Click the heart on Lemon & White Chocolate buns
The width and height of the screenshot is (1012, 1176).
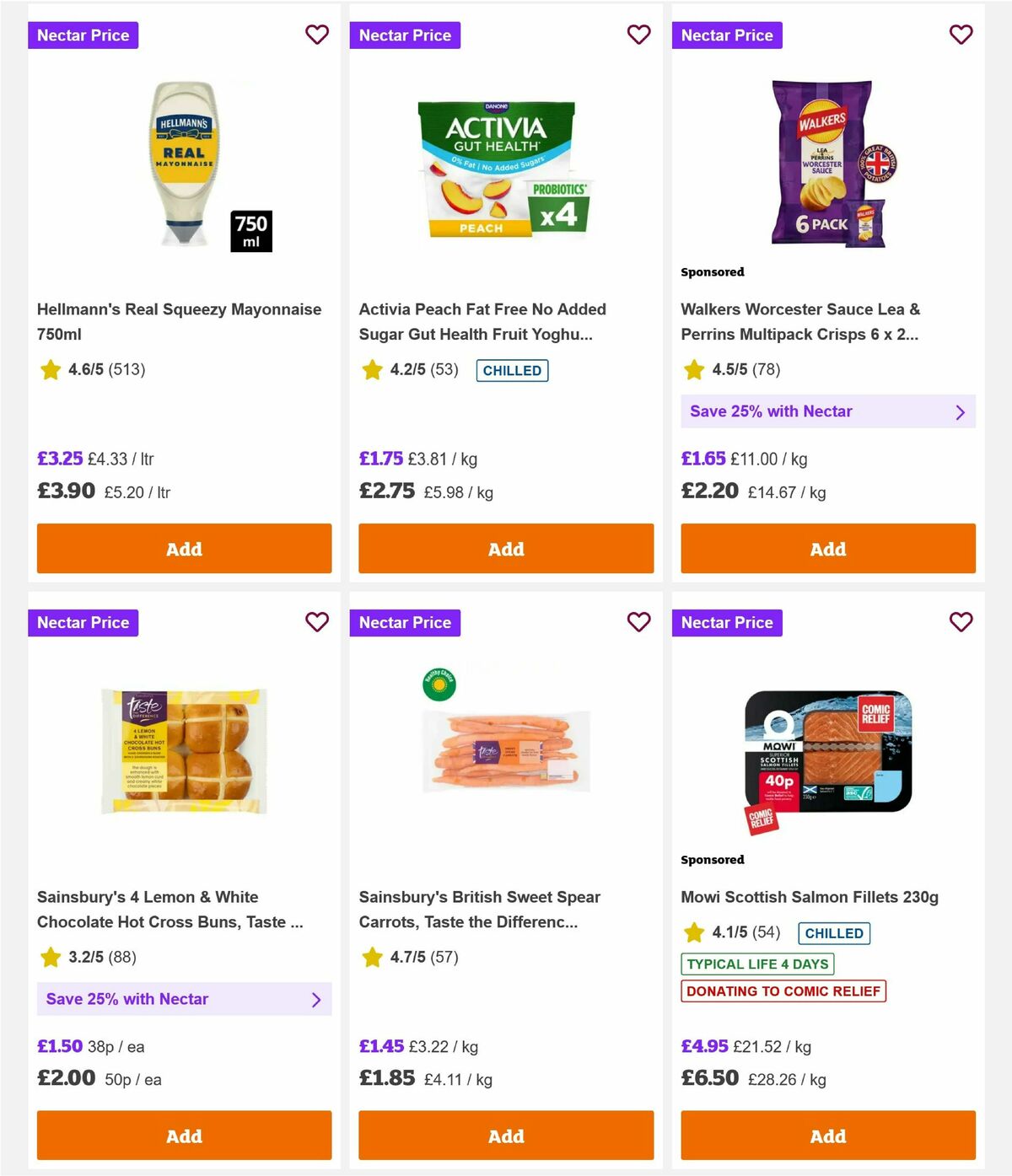pyautogui.click(x=317, y=622)
